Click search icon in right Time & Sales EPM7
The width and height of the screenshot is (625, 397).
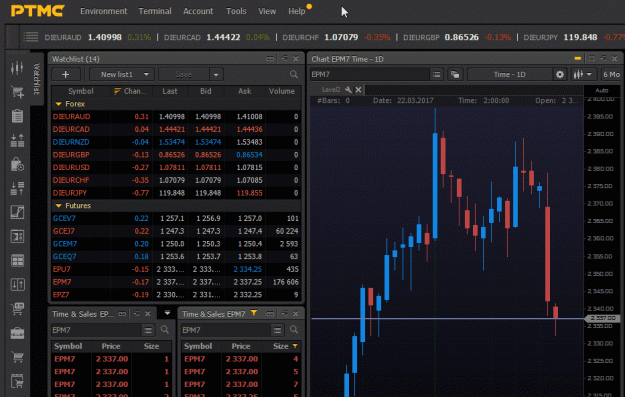(x=294, y=330)
